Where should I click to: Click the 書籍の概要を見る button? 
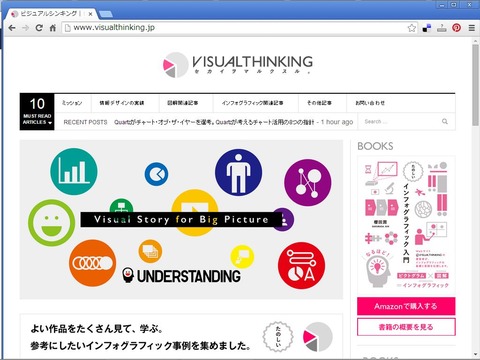[x=406, y=327]
